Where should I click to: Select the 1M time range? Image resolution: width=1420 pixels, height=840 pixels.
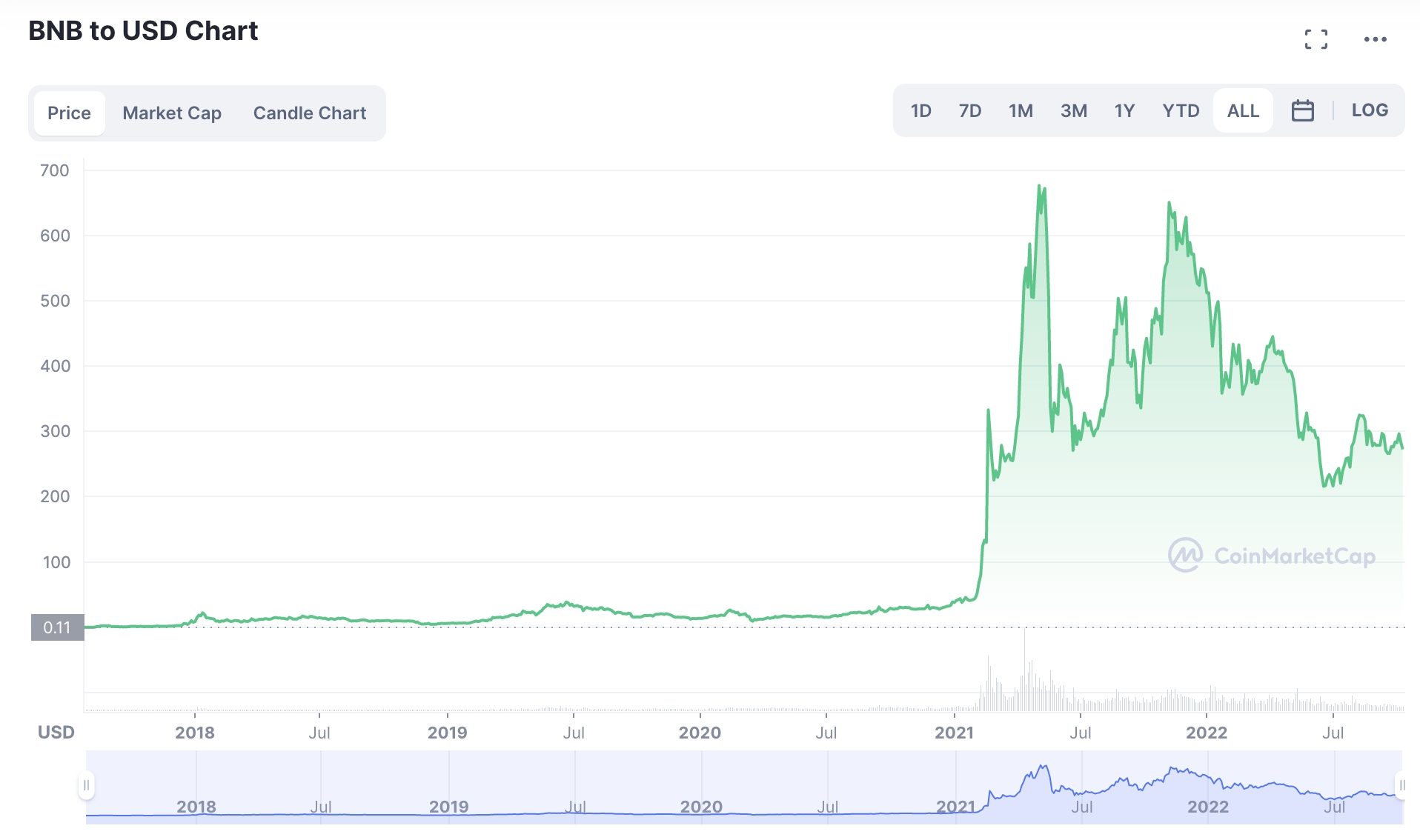click(1021, 110)
